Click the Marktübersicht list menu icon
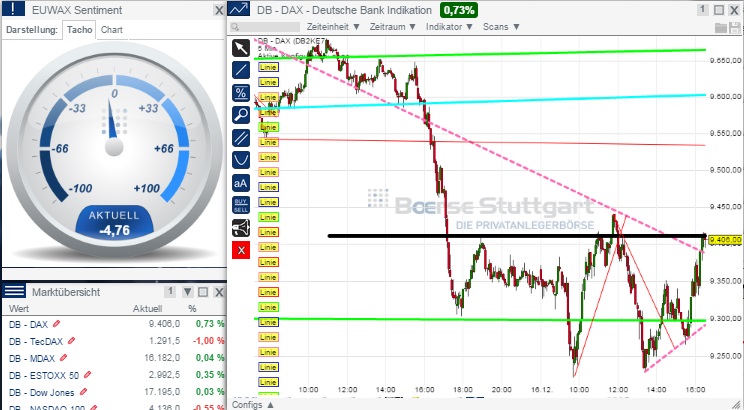Screen dimensions: 744x410 [14, 291]
